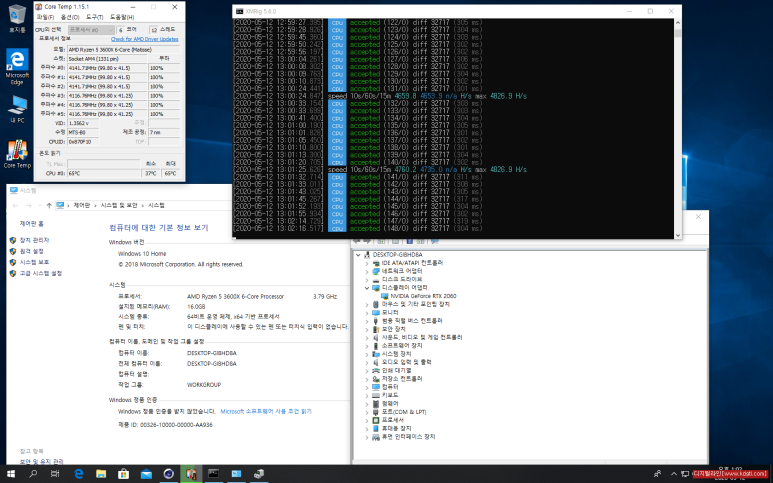Click 시스템 및 보안 breadcrumb
The height and width of the screenshot is (483, 773).
(x=119, y=206)
